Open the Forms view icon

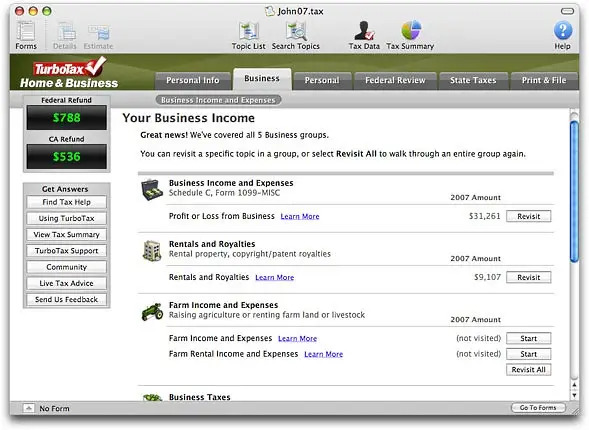click(x=26, y=31)
